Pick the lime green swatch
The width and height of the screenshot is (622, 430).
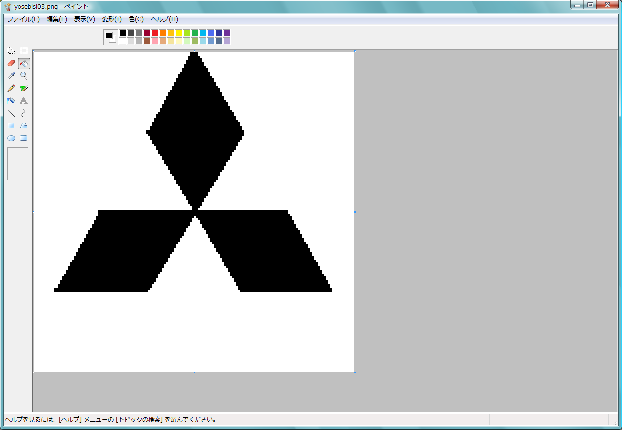[187, 33]
